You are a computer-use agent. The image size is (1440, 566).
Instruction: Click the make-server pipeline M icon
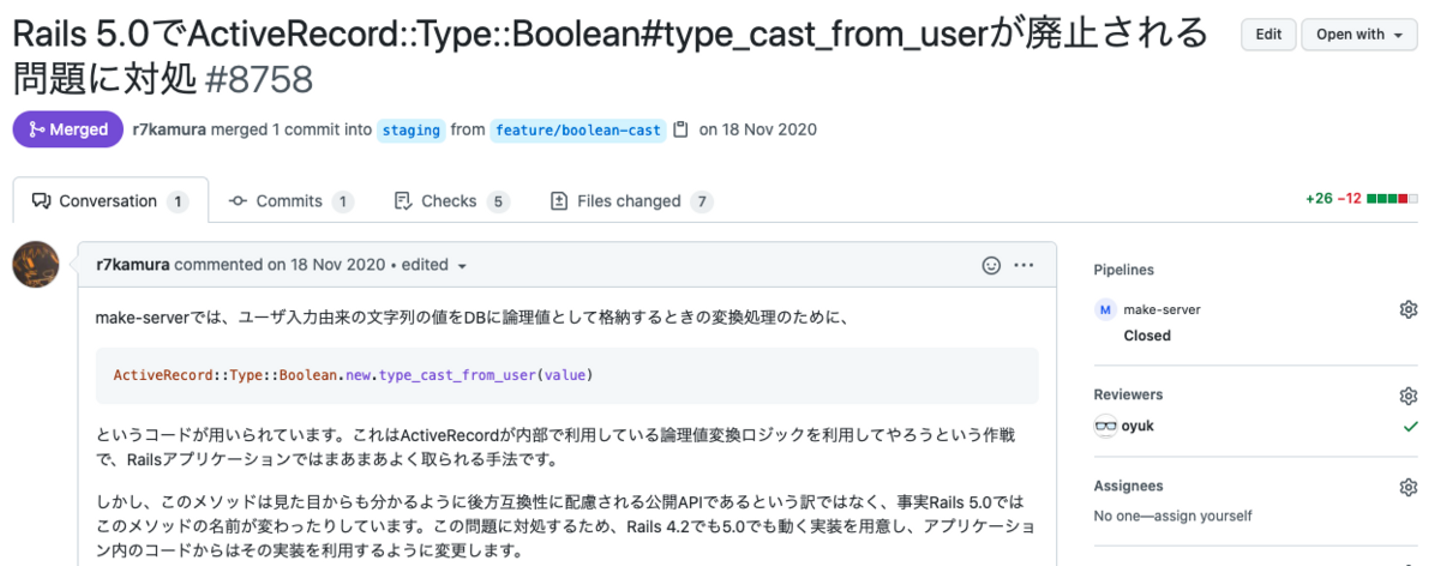1105,310
